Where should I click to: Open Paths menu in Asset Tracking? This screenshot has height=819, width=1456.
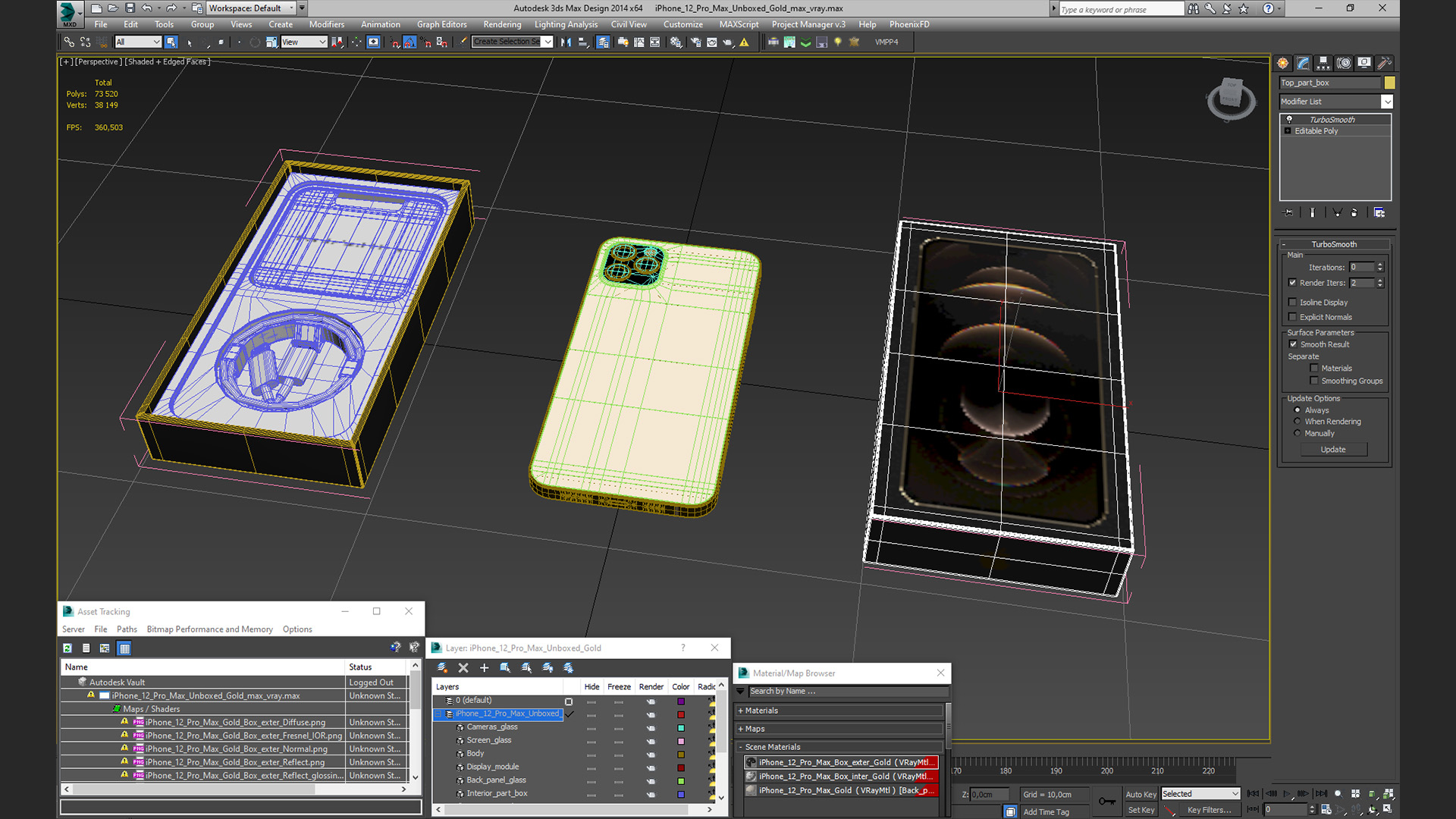coord(127,629)
